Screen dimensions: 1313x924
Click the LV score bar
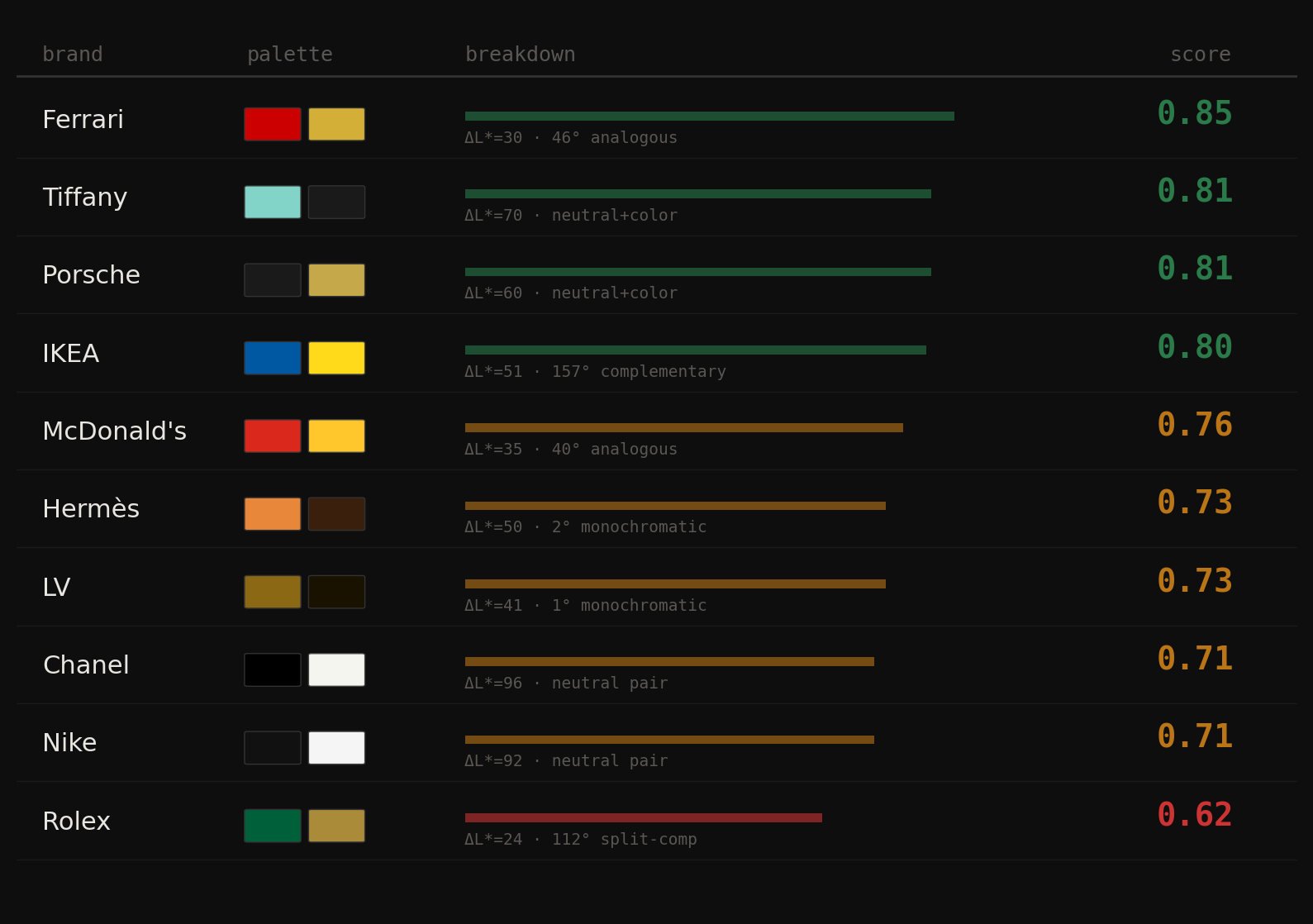coord(675,583)
